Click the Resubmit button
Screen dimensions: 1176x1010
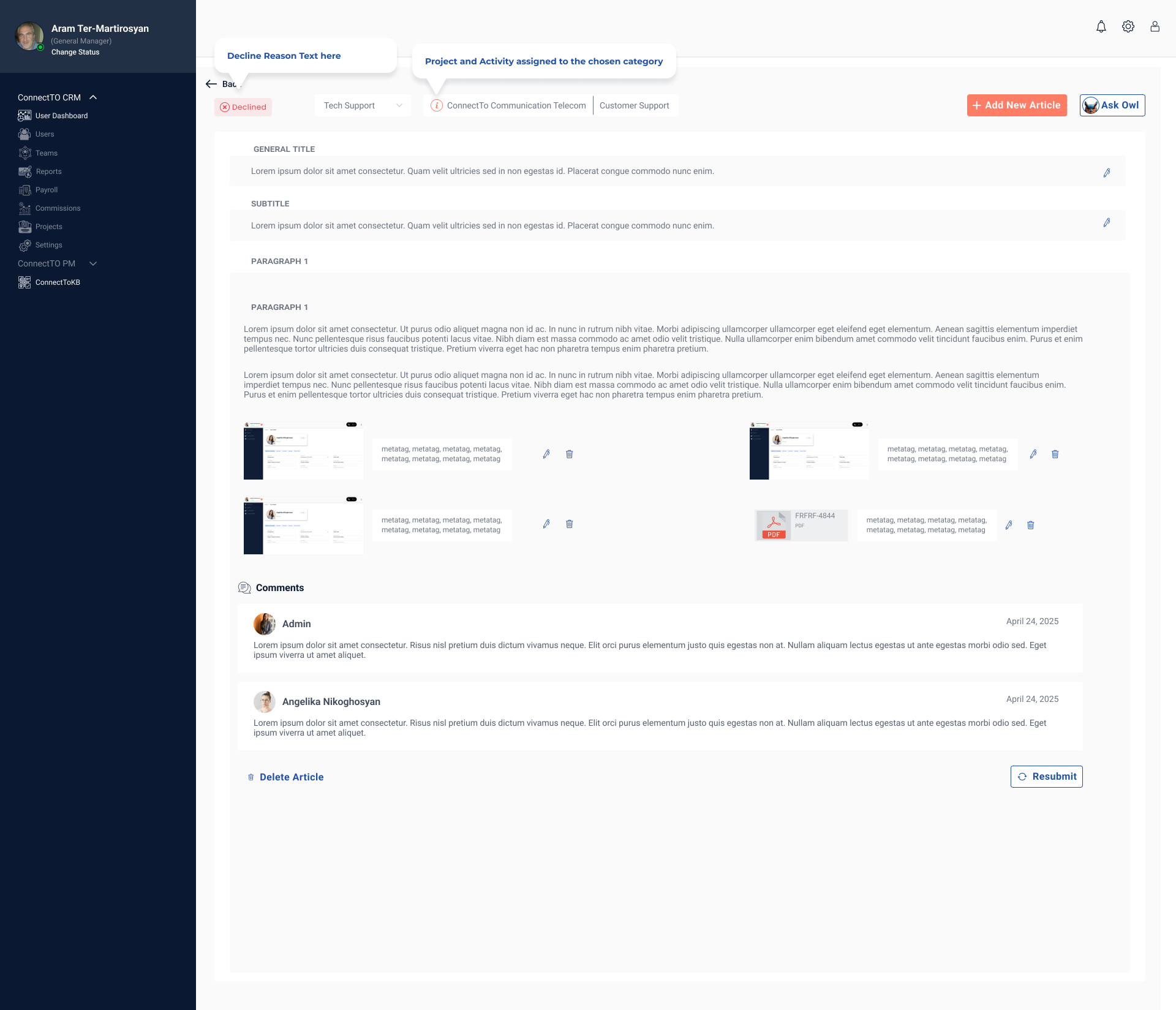click(x=1046, y=777)
